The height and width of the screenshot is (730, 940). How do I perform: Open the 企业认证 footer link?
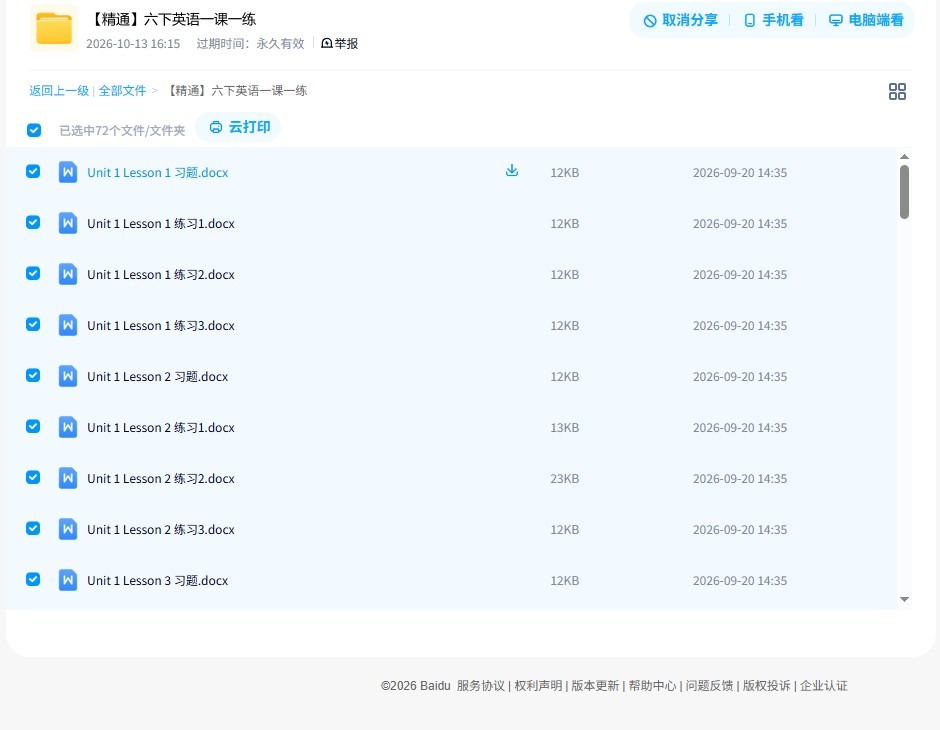coord(824,686)
